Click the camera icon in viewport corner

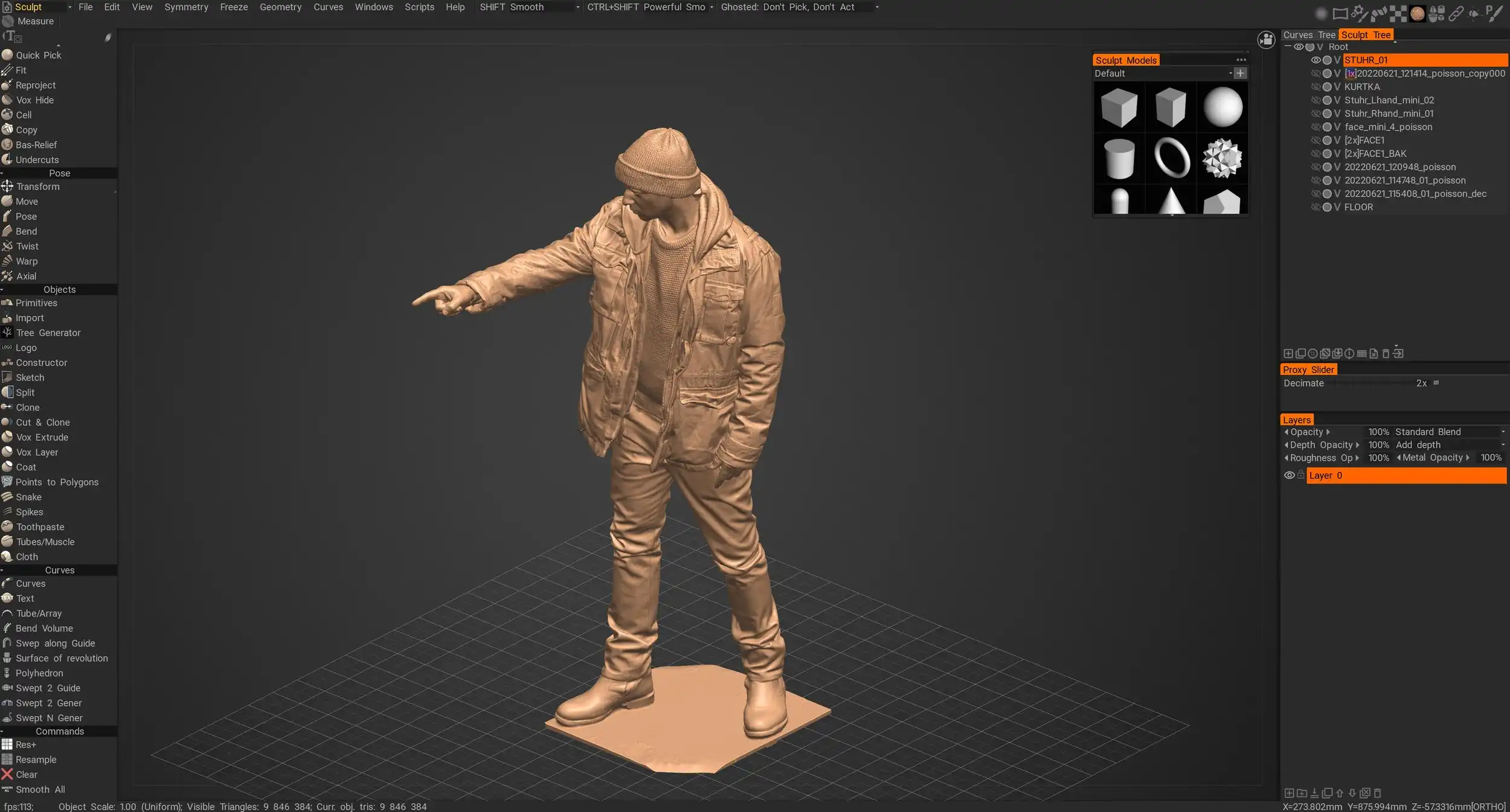1266,40
